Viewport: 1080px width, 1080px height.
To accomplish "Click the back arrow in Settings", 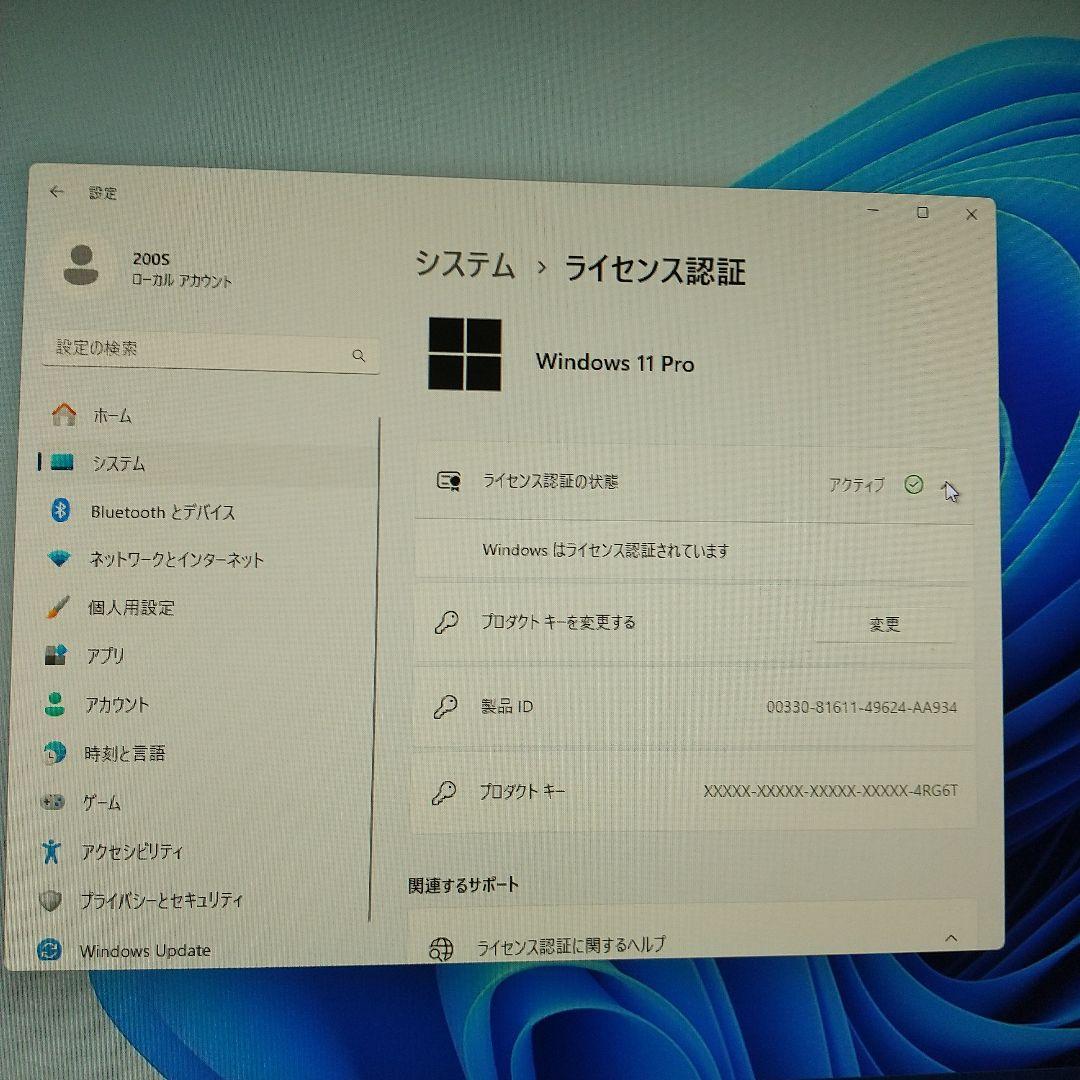I will coord(57,193).
